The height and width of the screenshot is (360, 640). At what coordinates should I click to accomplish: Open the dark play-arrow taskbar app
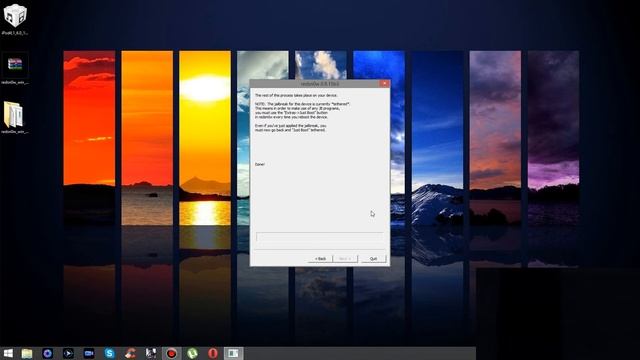(x=68, y=353)
